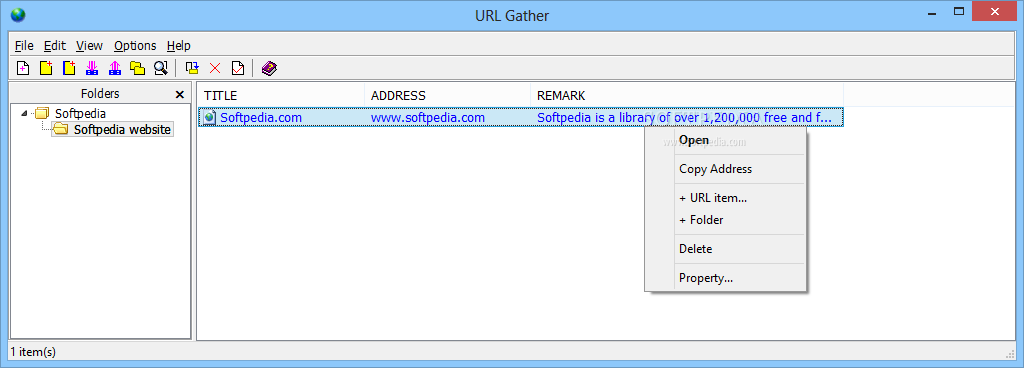Sort by the REMARK column header
Image resolution: width=1024 pixels, height=368 pixels.
tap(687, 95)
